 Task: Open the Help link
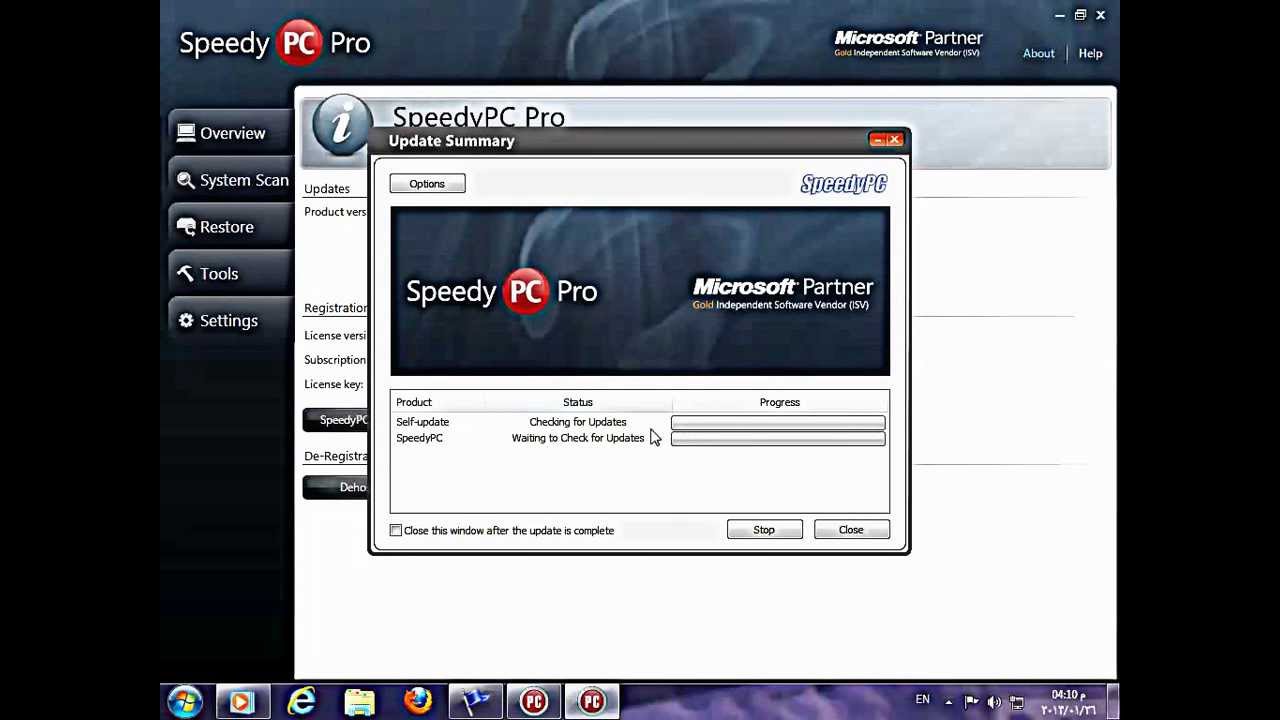(x=1090, y=54)
